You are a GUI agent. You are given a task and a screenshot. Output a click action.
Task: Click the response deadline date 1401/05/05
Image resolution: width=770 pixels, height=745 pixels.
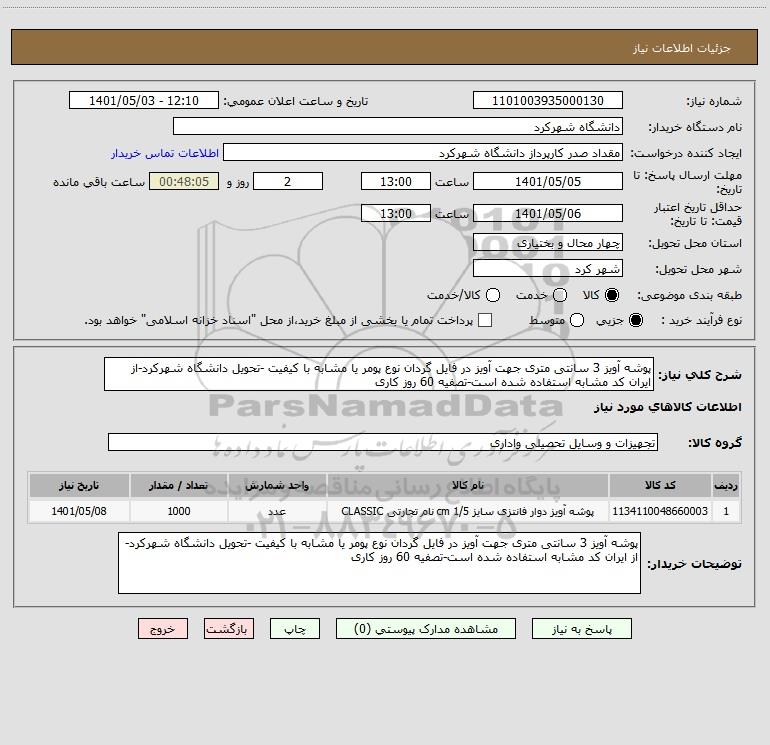548,181
